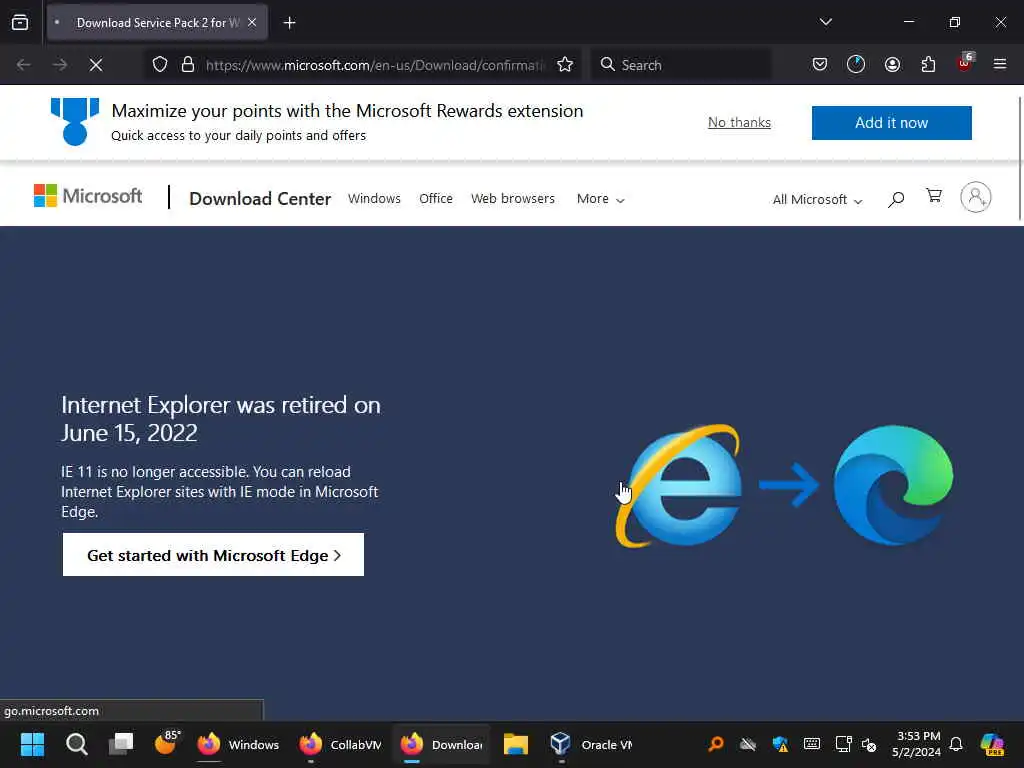Open the circular timer extension icon in the toolbar

tap(856, 64)
